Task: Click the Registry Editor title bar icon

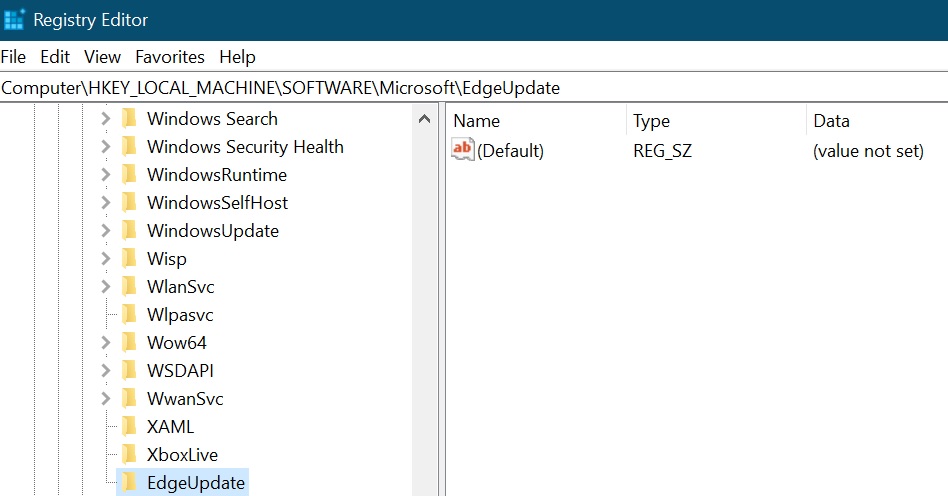Action: (x=13, y=19)
